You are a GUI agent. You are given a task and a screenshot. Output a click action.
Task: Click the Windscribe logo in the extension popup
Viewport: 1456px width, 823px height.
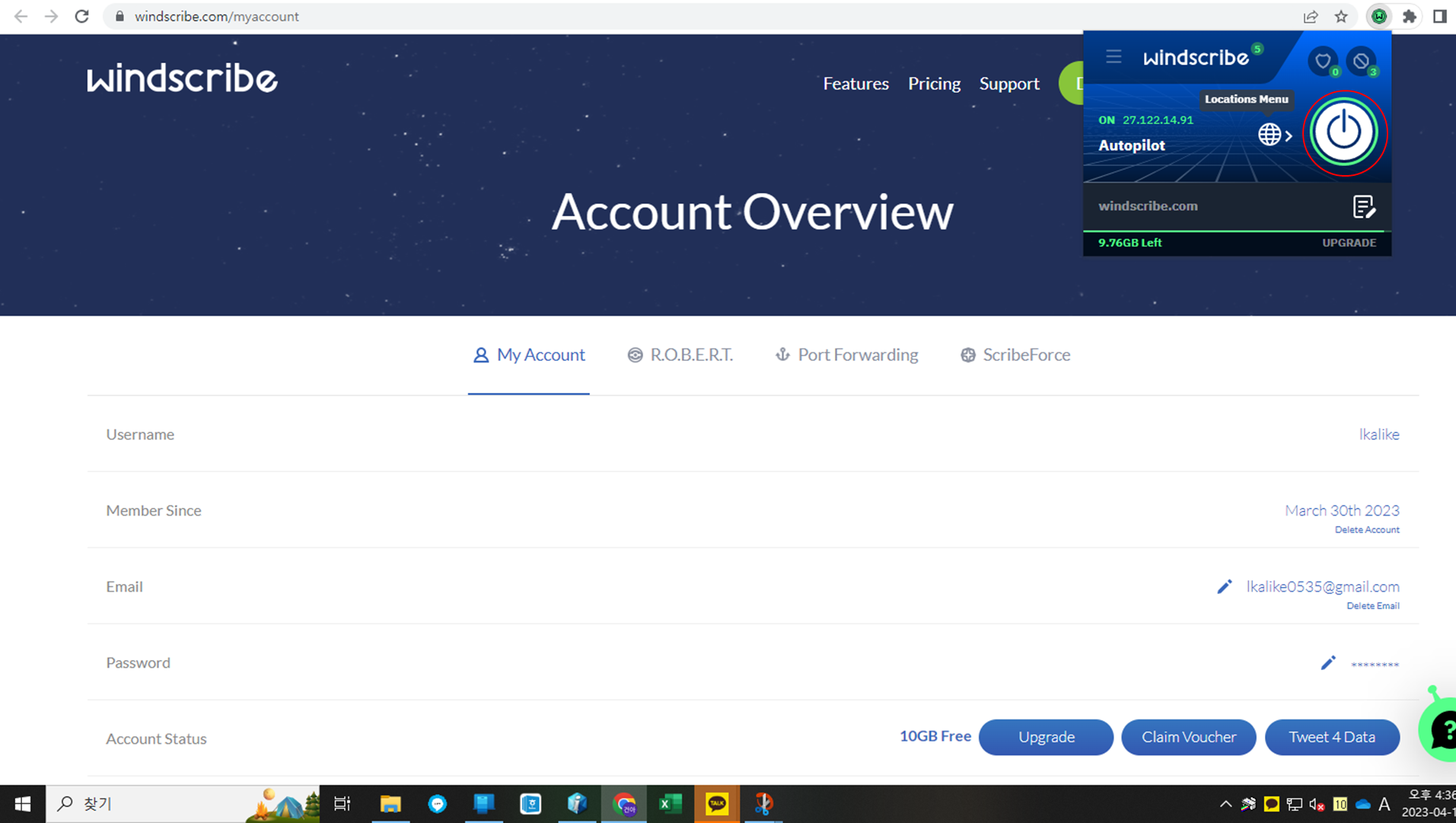(1196, 57)
